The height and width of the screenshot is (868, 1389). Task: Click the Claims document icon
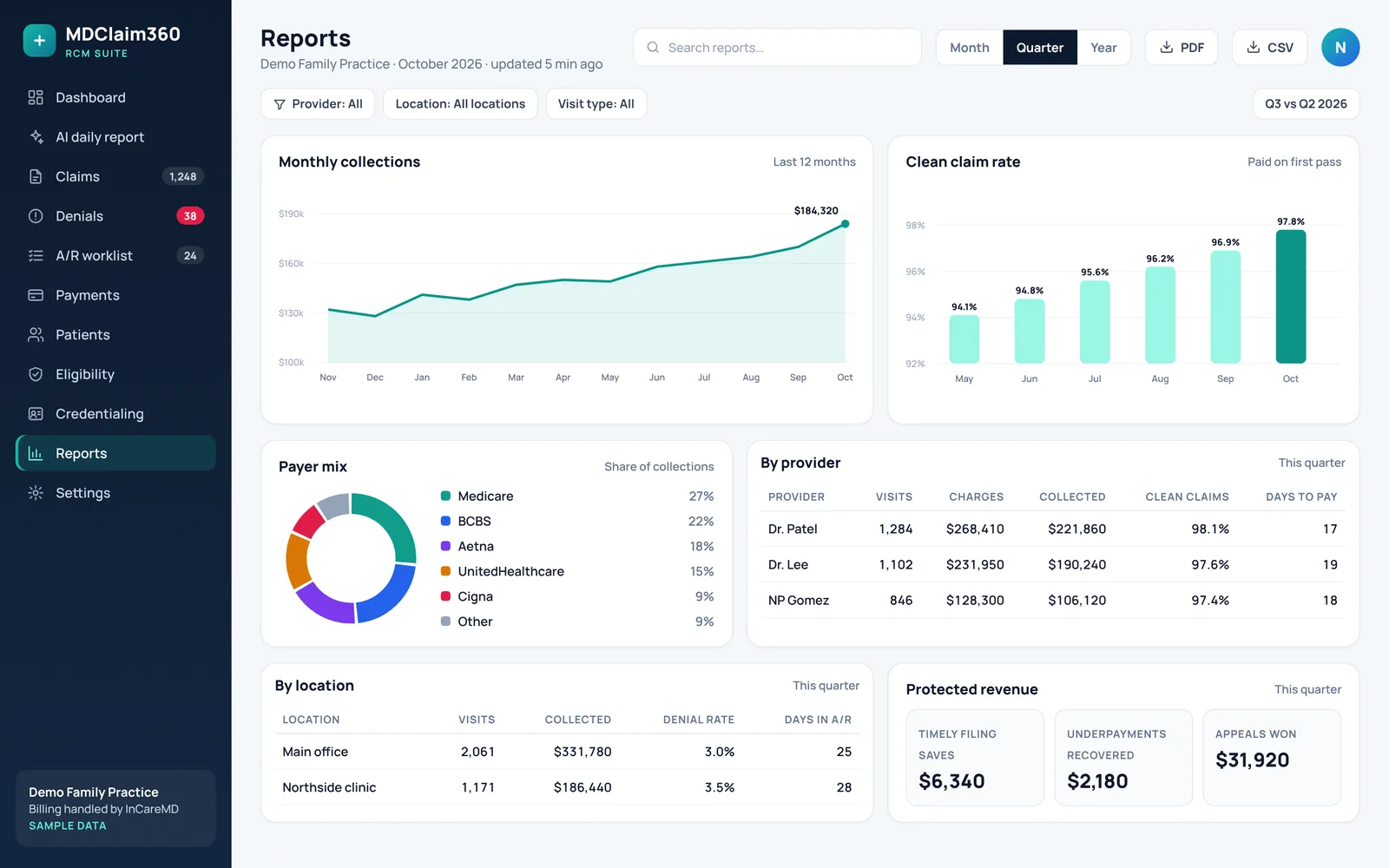36,176
